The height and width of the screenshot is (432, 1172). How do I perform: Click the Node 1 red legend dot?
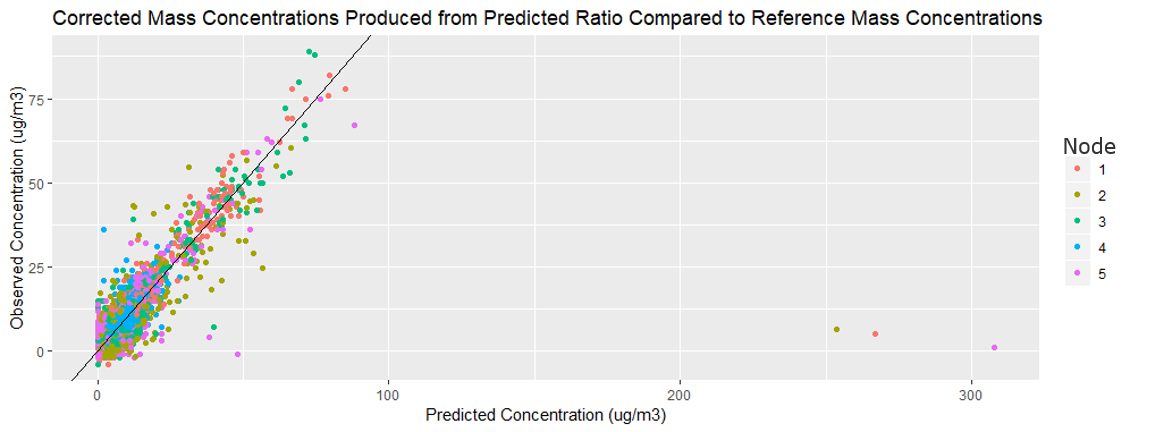point(1079,169)
